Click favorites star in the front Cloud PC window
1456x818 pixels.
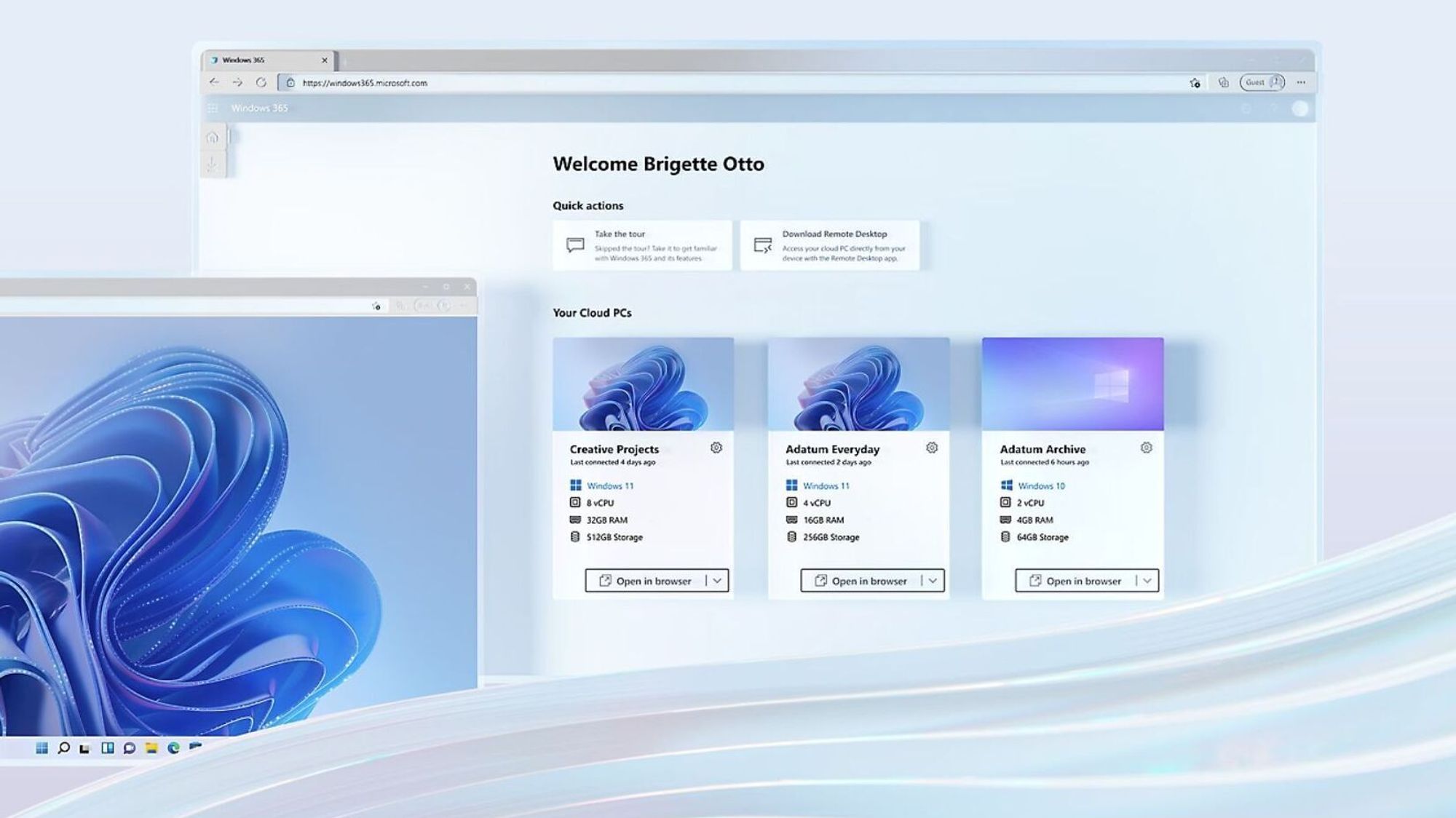coord(376,306)
